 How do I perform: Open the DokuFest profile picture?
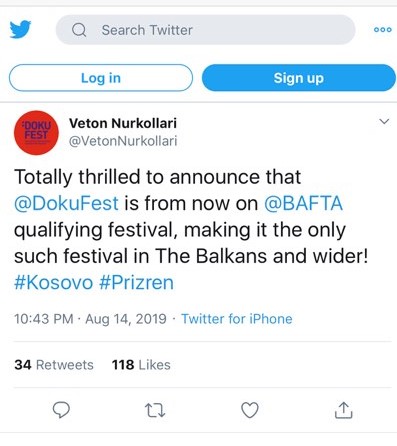point(36,133)
